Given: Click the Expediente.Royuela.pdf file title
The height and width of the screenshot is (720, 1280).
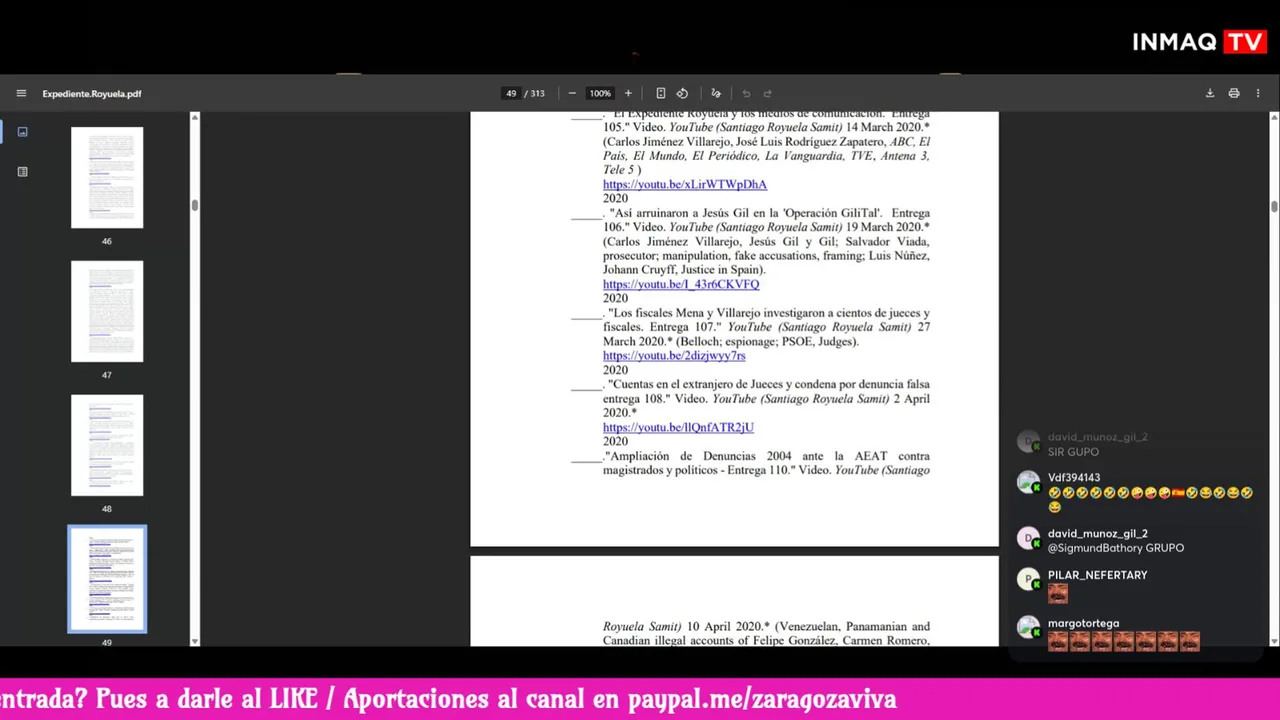Looking at the screenshot, I should [92, 93].
